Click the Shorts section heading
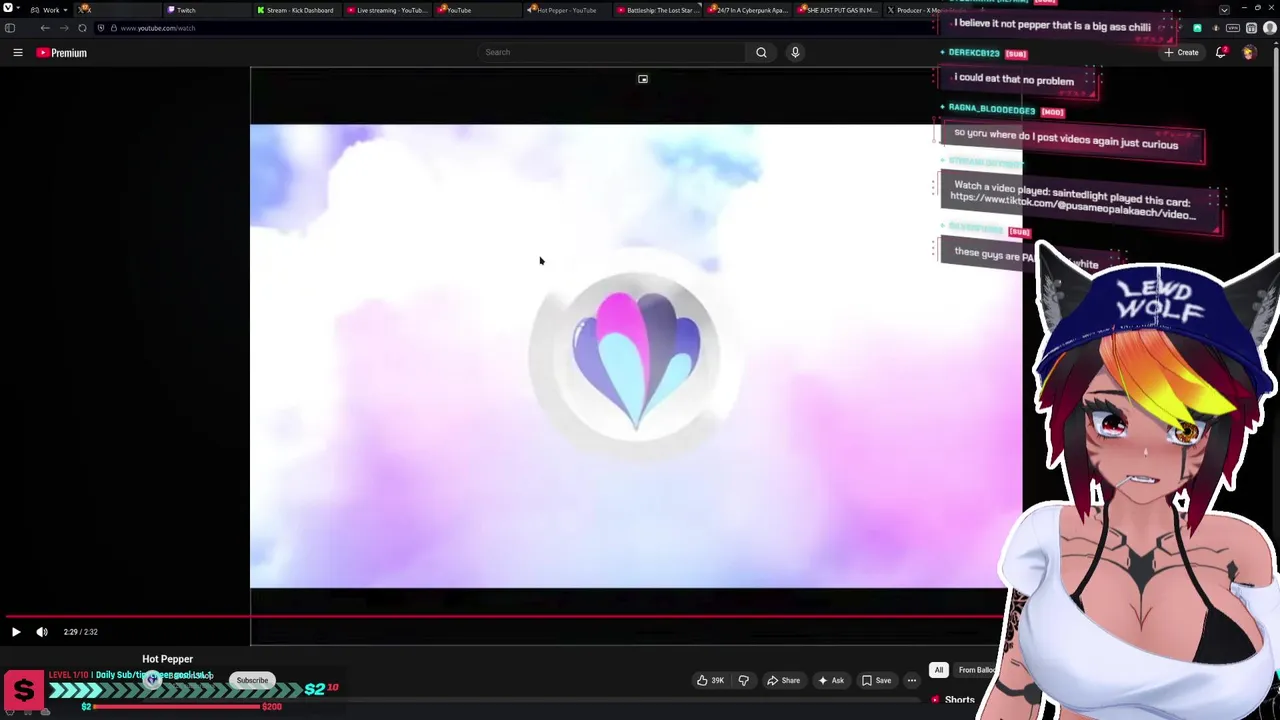Screen dimensions: 1280x720 (x=959, y=700)
